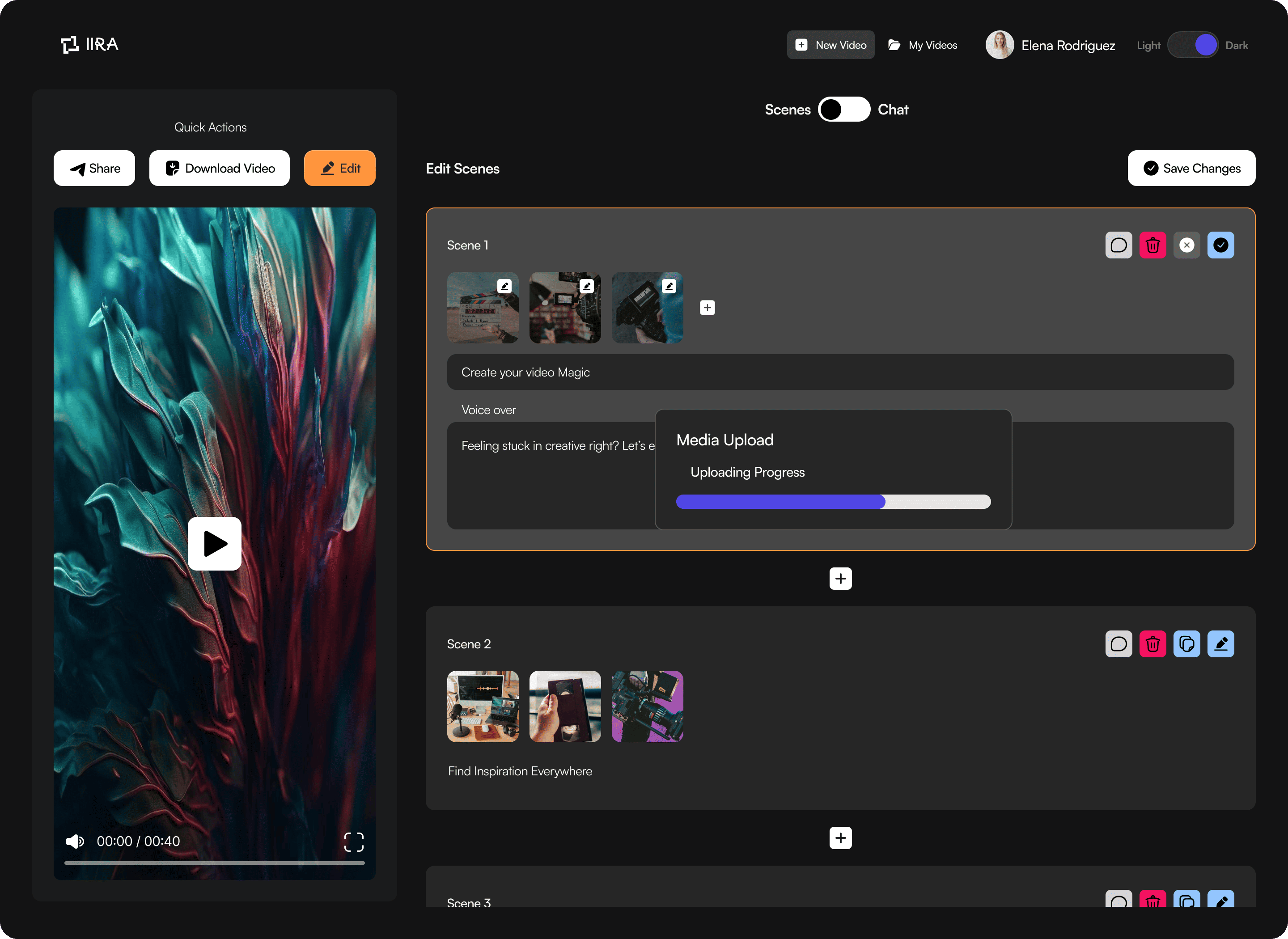
Task: Click the 'Voice over' label
Action: [x=489, y=410]
